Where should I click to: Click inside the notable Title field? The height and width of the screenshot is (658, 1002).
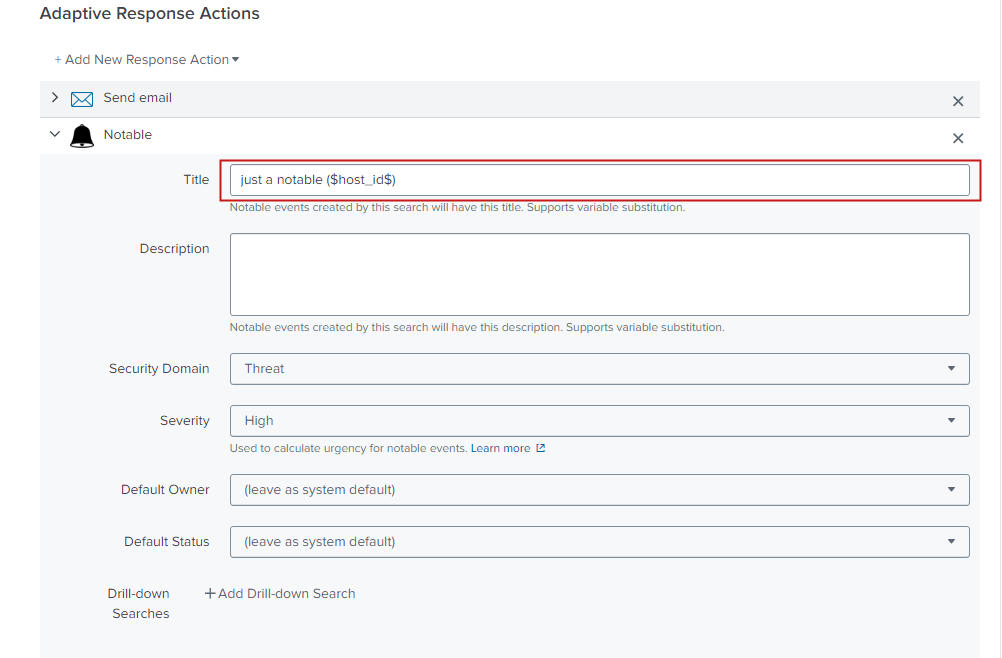(x=600, y=179)
